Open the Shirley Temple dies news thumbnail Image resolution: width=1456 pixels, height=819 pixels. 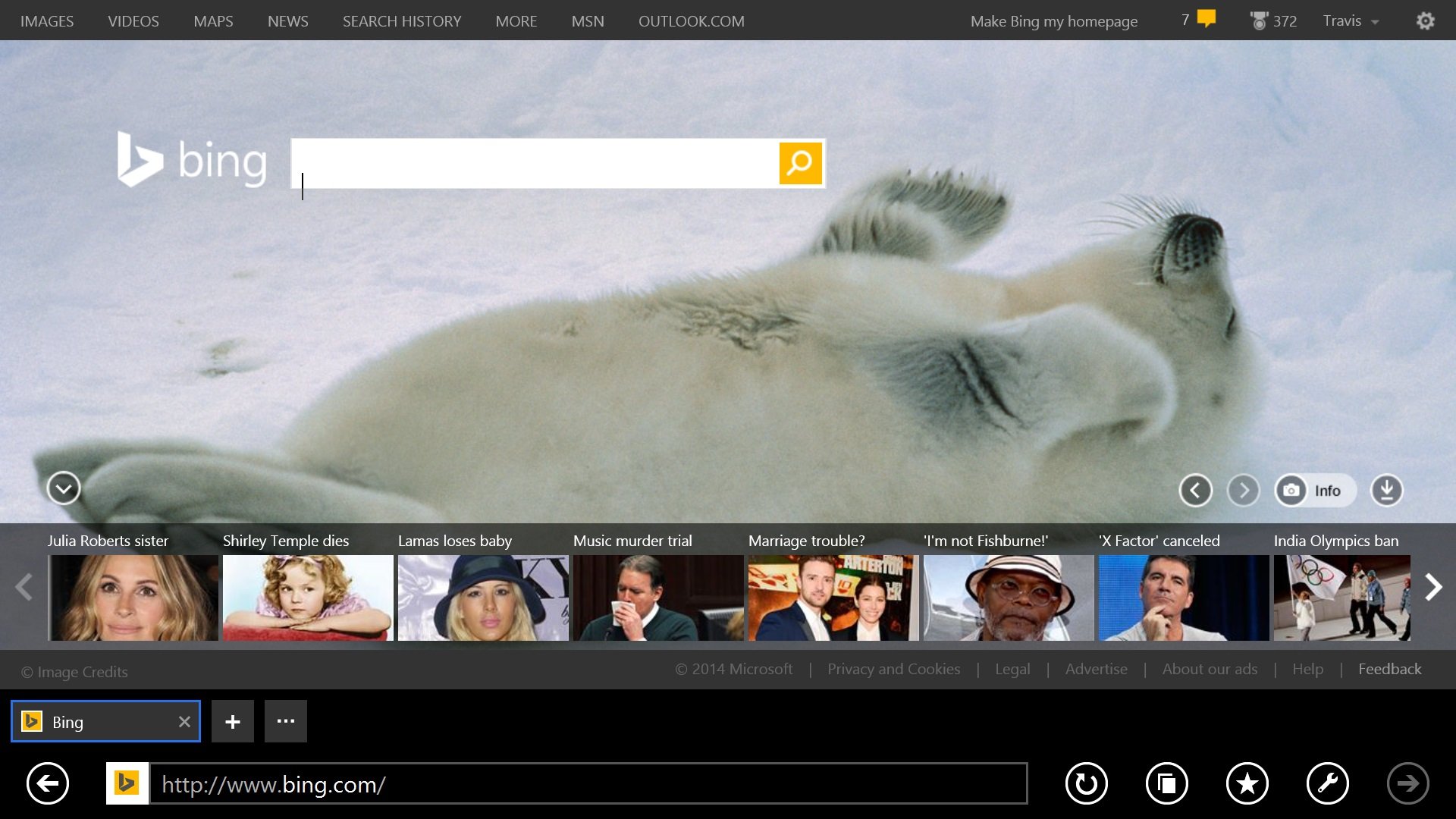(307, 598)
